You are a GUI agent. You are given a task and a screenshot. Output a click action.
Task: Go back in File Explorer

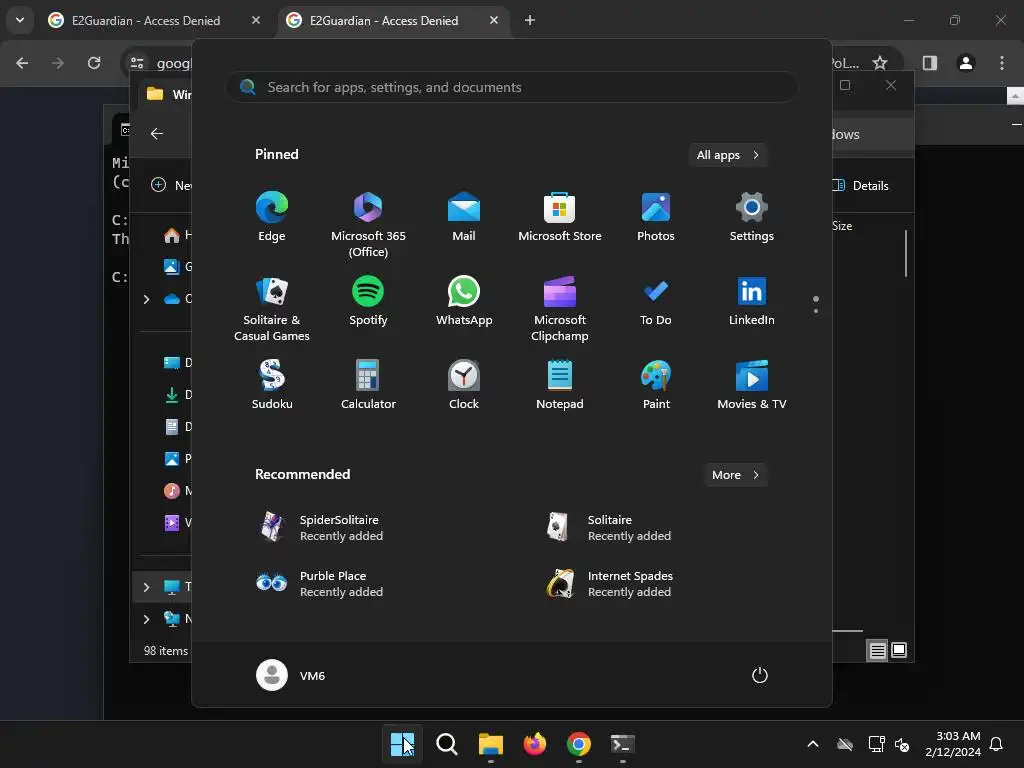tap(157, 134)
